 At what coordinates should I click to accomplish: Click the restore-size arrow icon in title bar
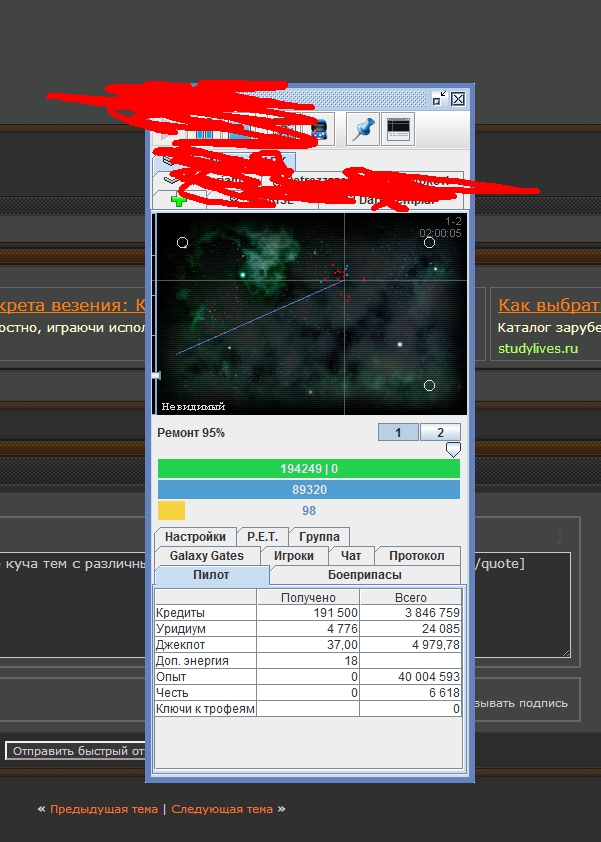click(x=439, y=99)
